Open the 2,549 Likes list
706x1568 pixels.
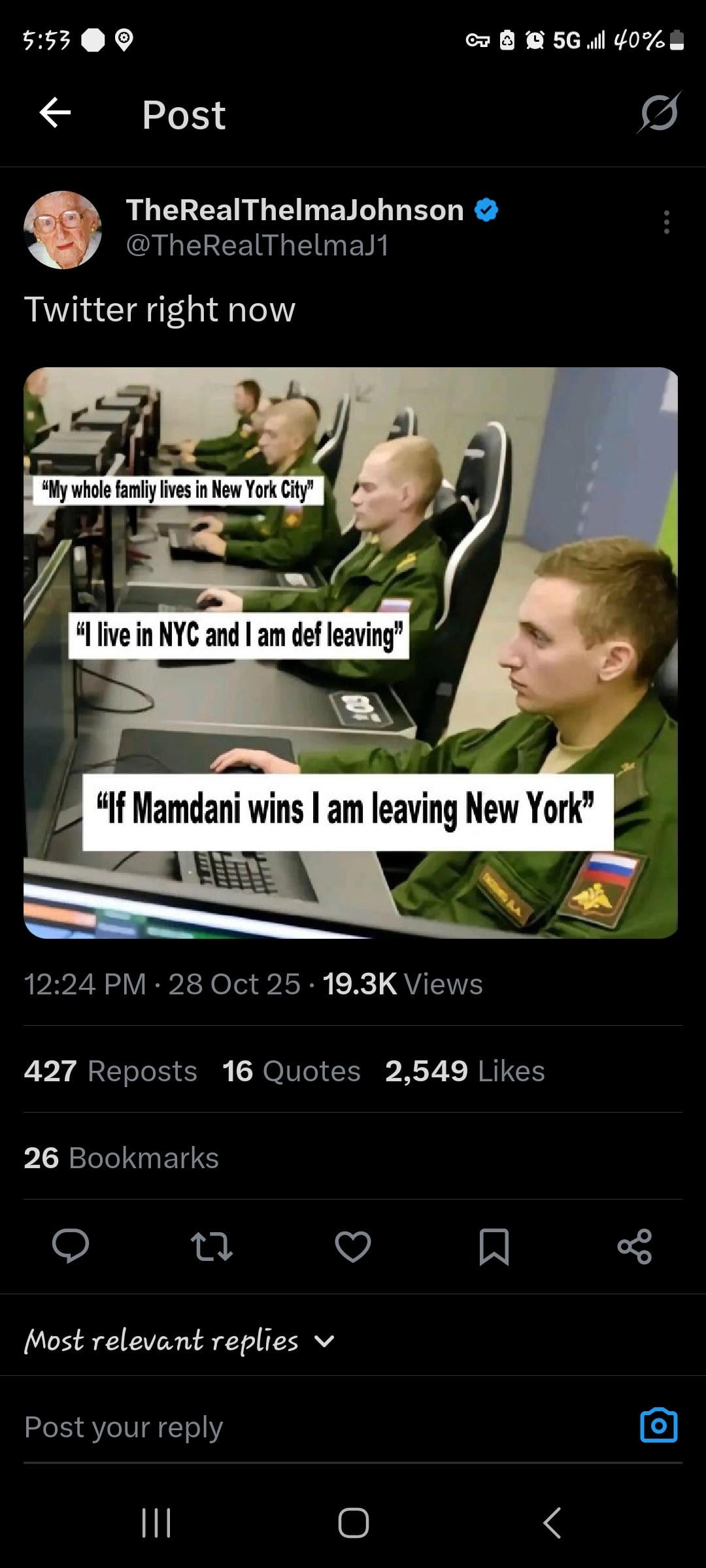(x=465, y=1071)
